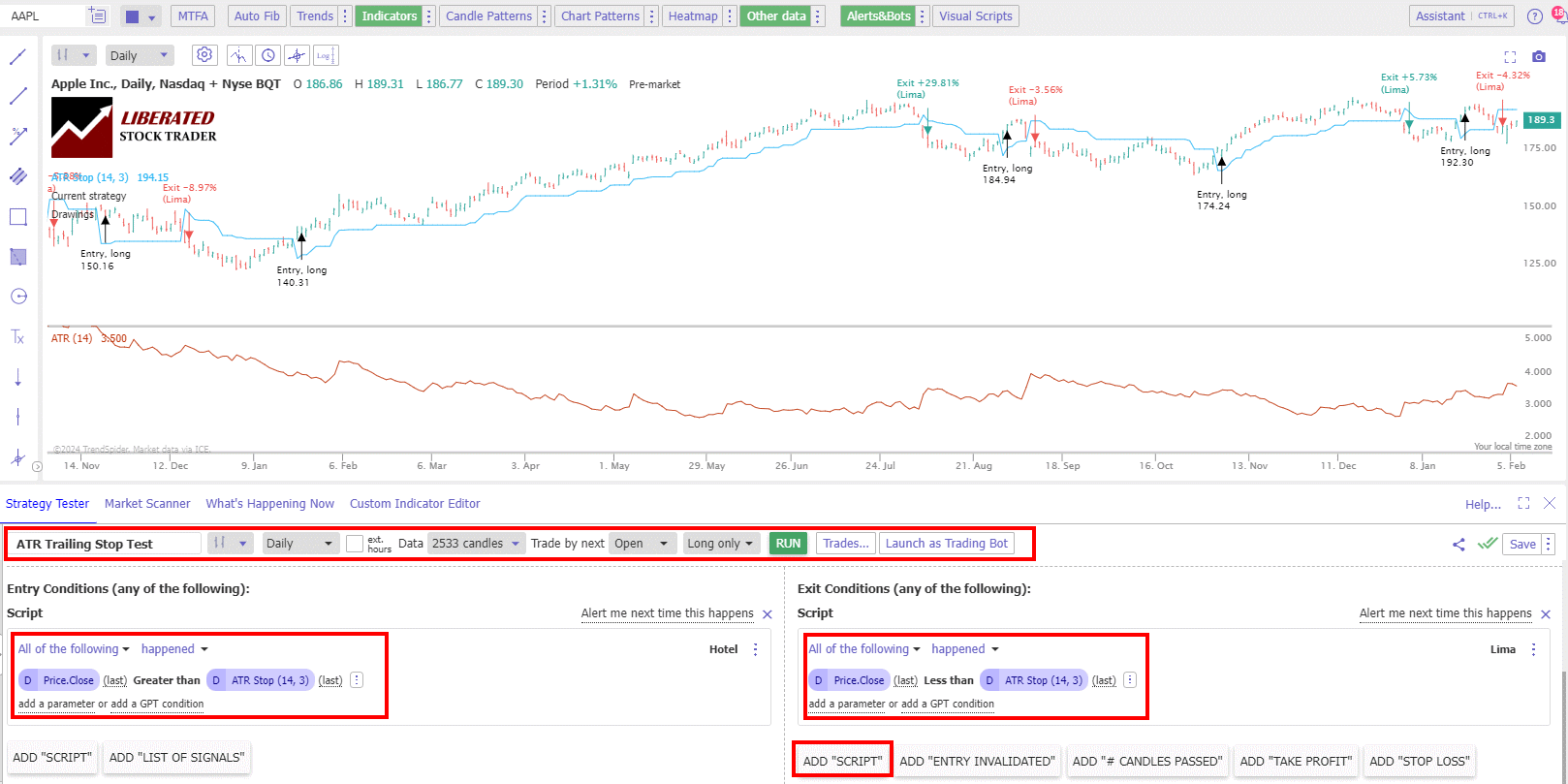The image size is (1568, 784).
Task: Click the Trades... button
Action: [846, 544]
